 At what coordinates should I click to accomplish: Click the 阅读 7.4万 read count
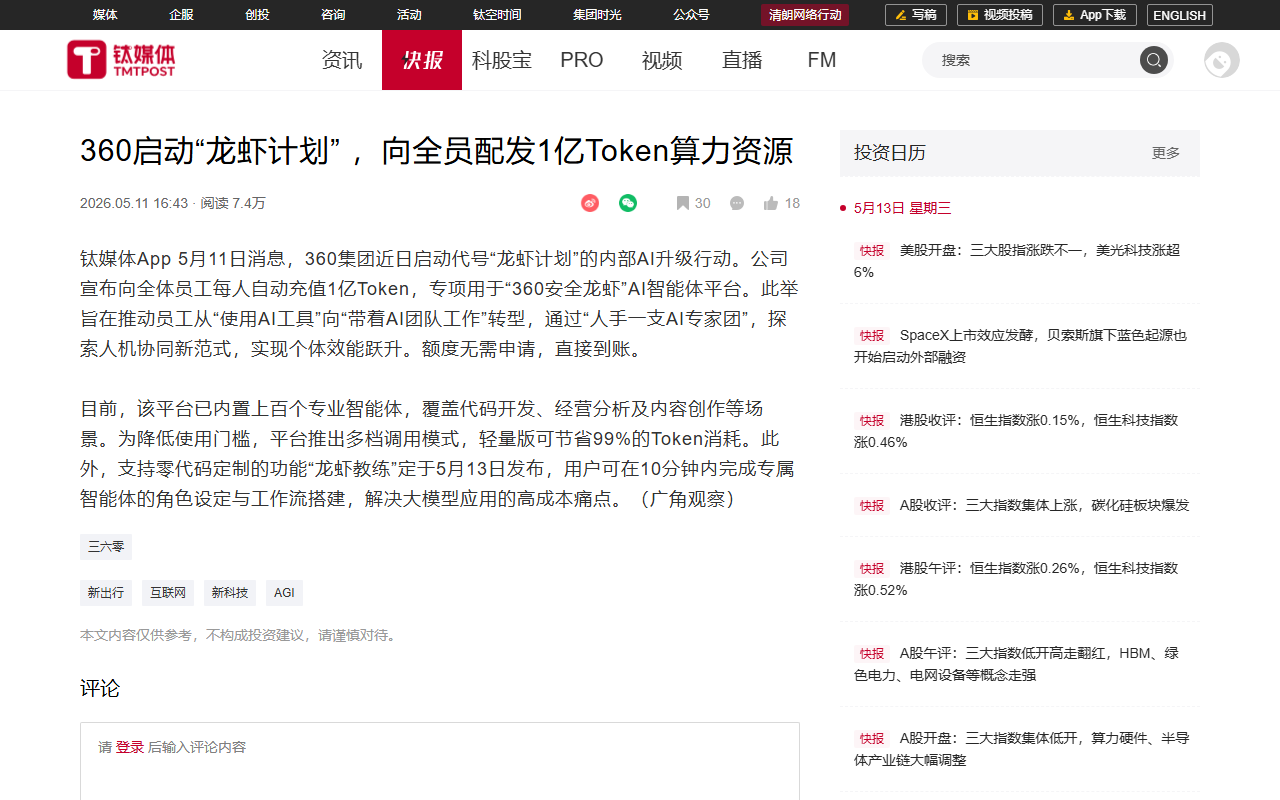233,203
